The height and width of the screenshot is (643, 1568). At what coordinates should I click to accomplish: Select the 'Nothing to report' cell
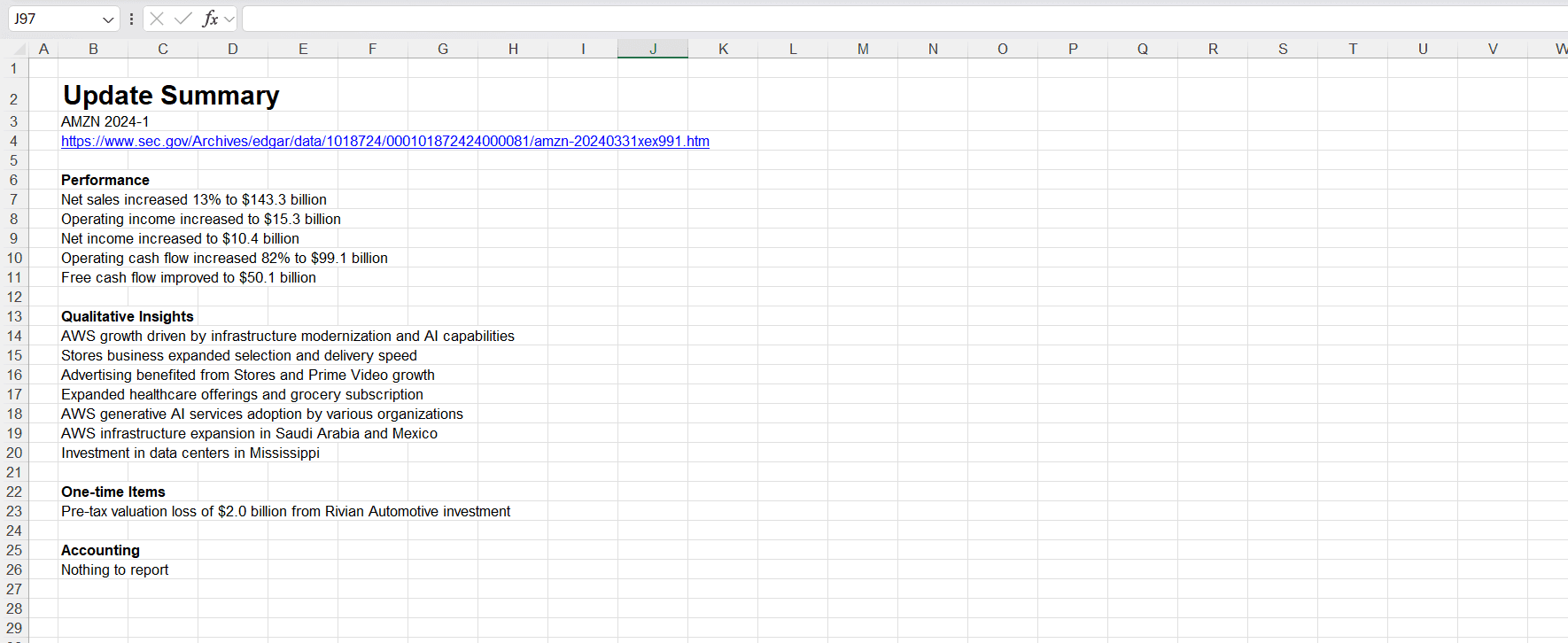coord(114,570)
